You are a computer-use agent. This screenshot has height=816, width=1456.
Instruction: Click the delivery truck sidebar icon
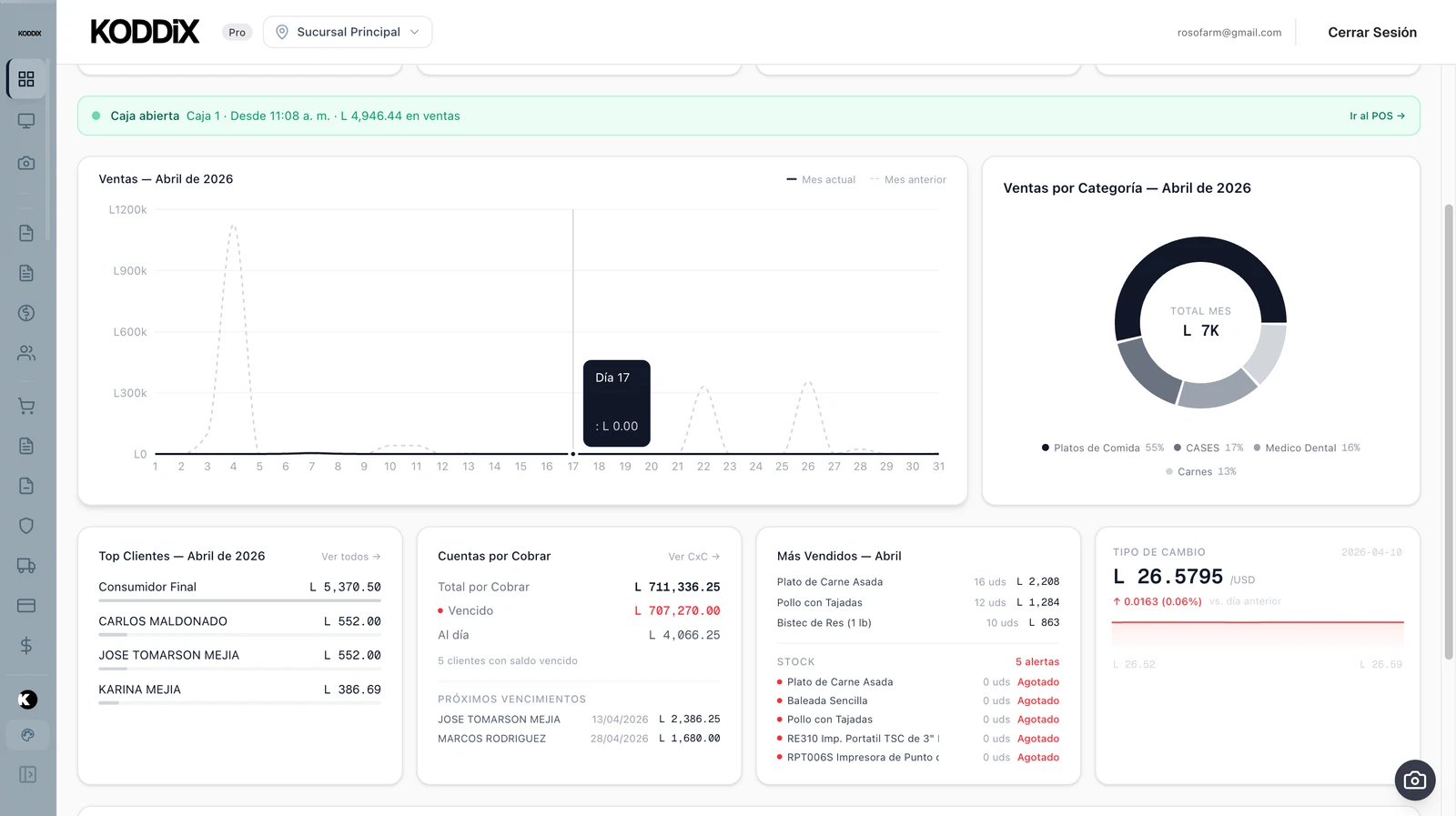[x=26, y=566]
